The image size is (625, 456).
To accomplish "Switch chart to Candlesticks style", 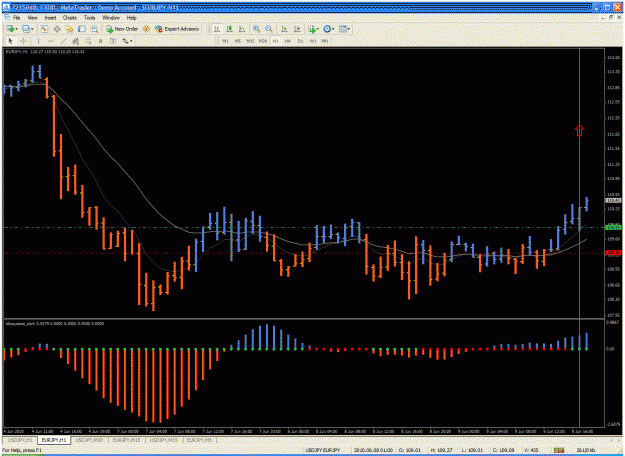I will point(229,29).
